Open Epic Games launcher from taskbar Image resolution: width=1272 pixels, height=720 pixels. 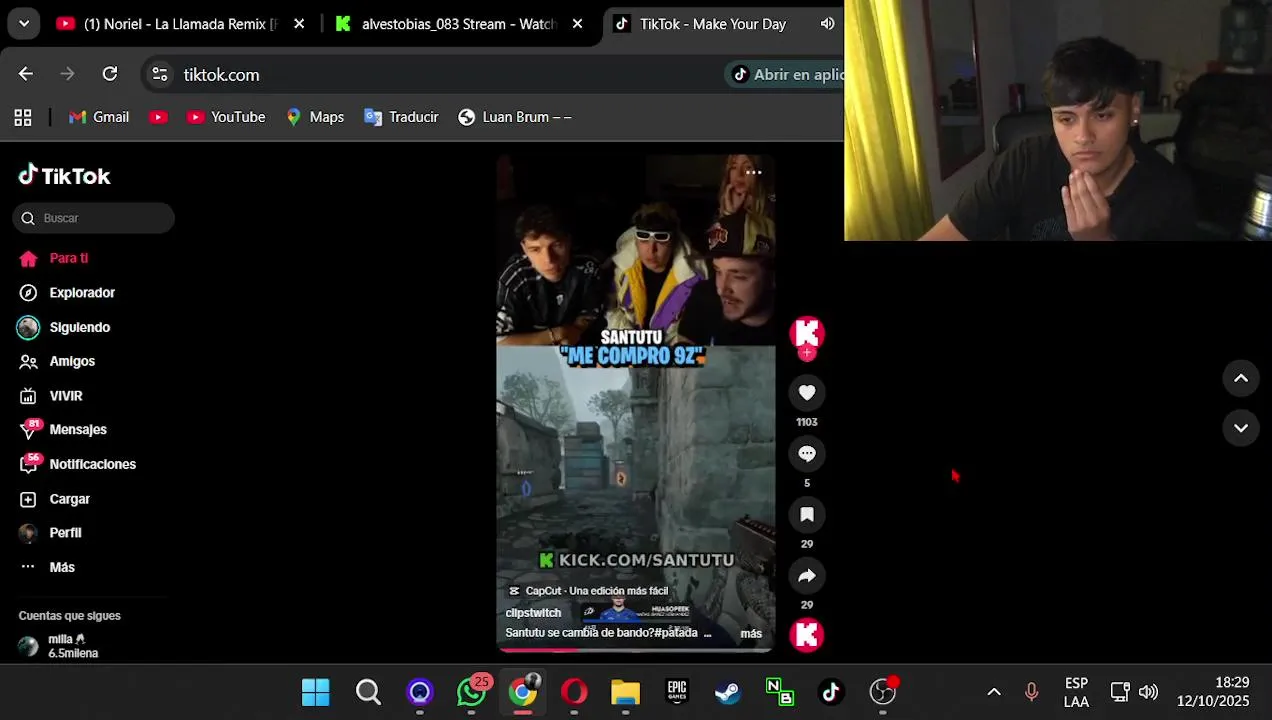coord(677,692)
